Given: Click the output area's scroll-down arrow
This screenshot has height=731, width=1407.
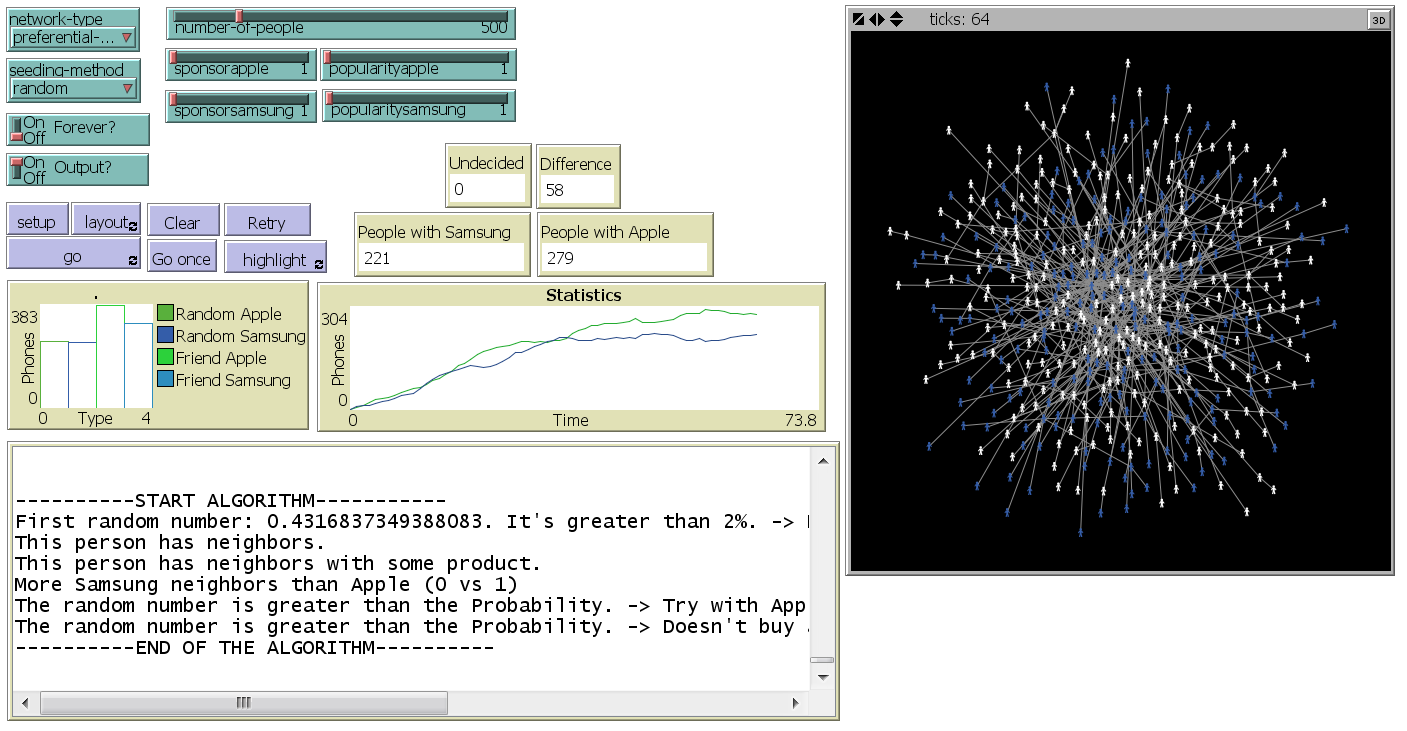Looking at the screenshot, I should click(822, 677).
